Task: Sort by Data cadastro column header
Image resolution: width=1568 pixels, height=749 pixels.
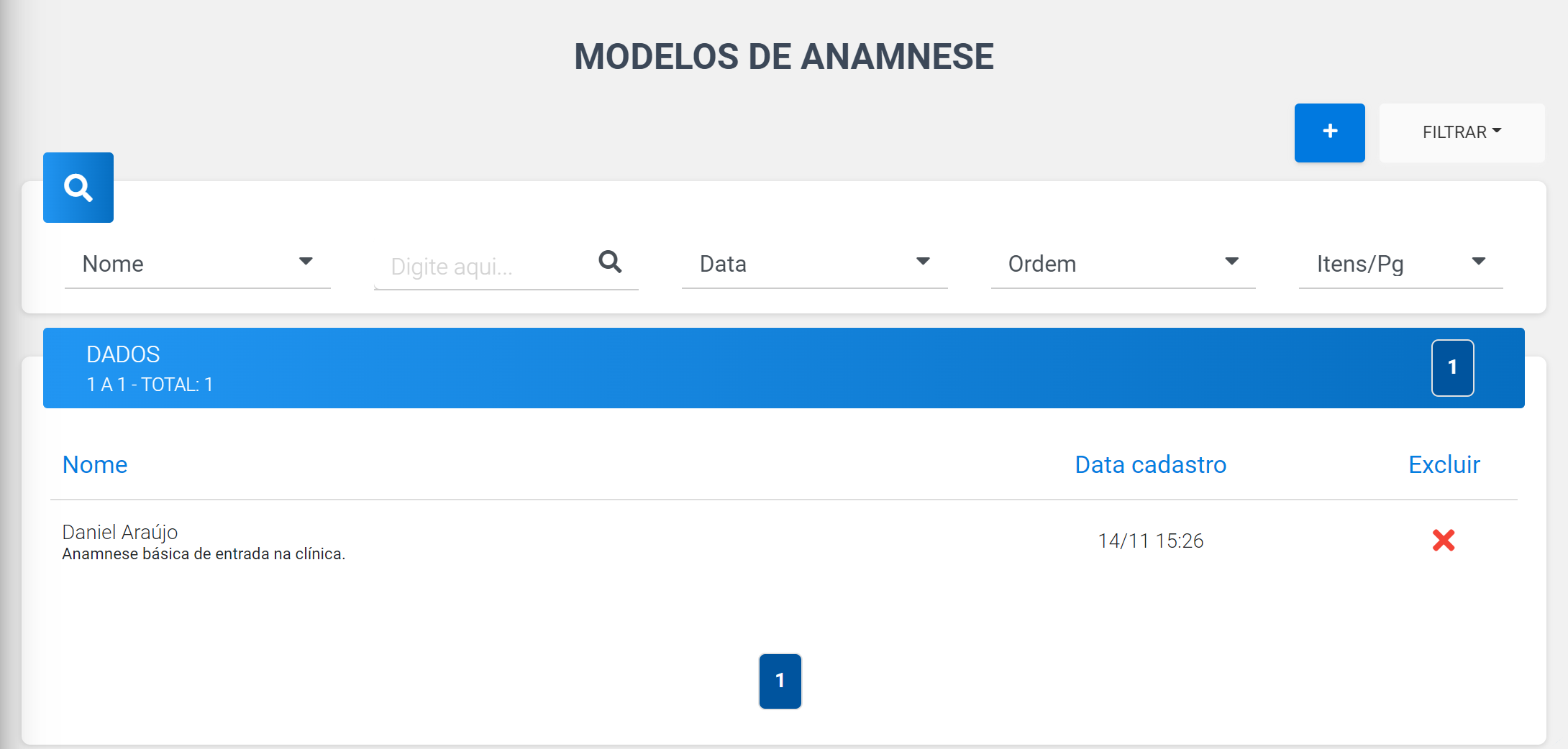Action: coord(1150,464)
